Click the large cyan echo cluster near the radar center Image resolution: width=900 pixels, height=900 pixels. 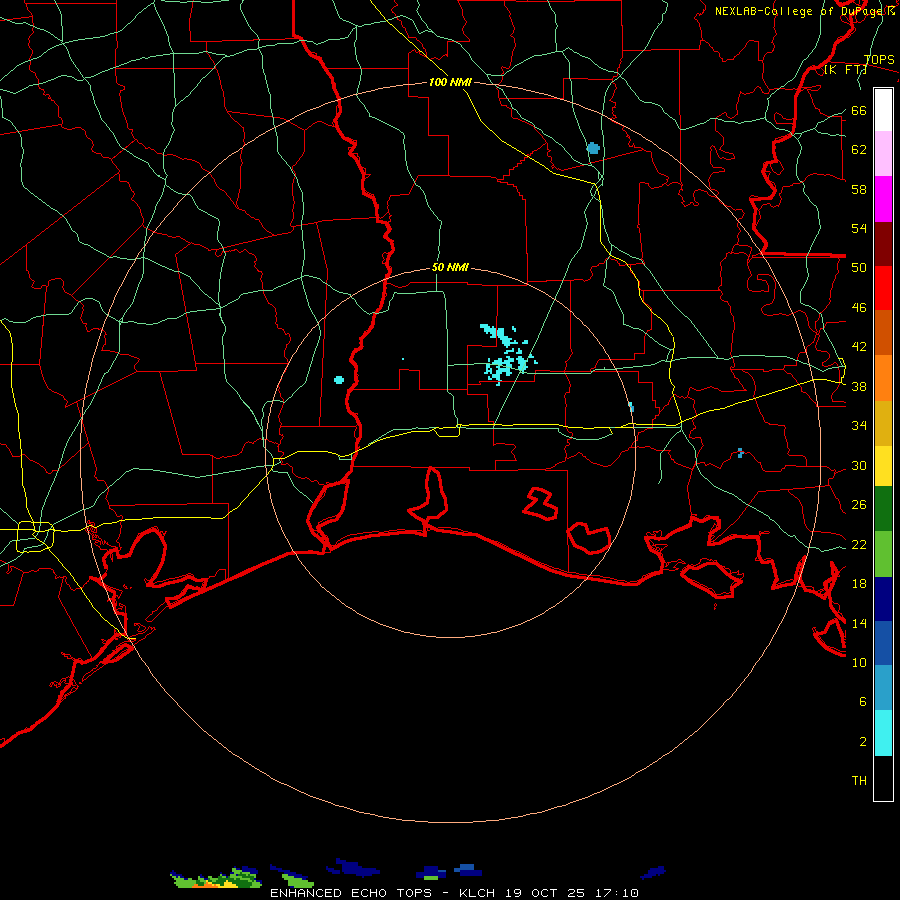click(x=507, y=354)
